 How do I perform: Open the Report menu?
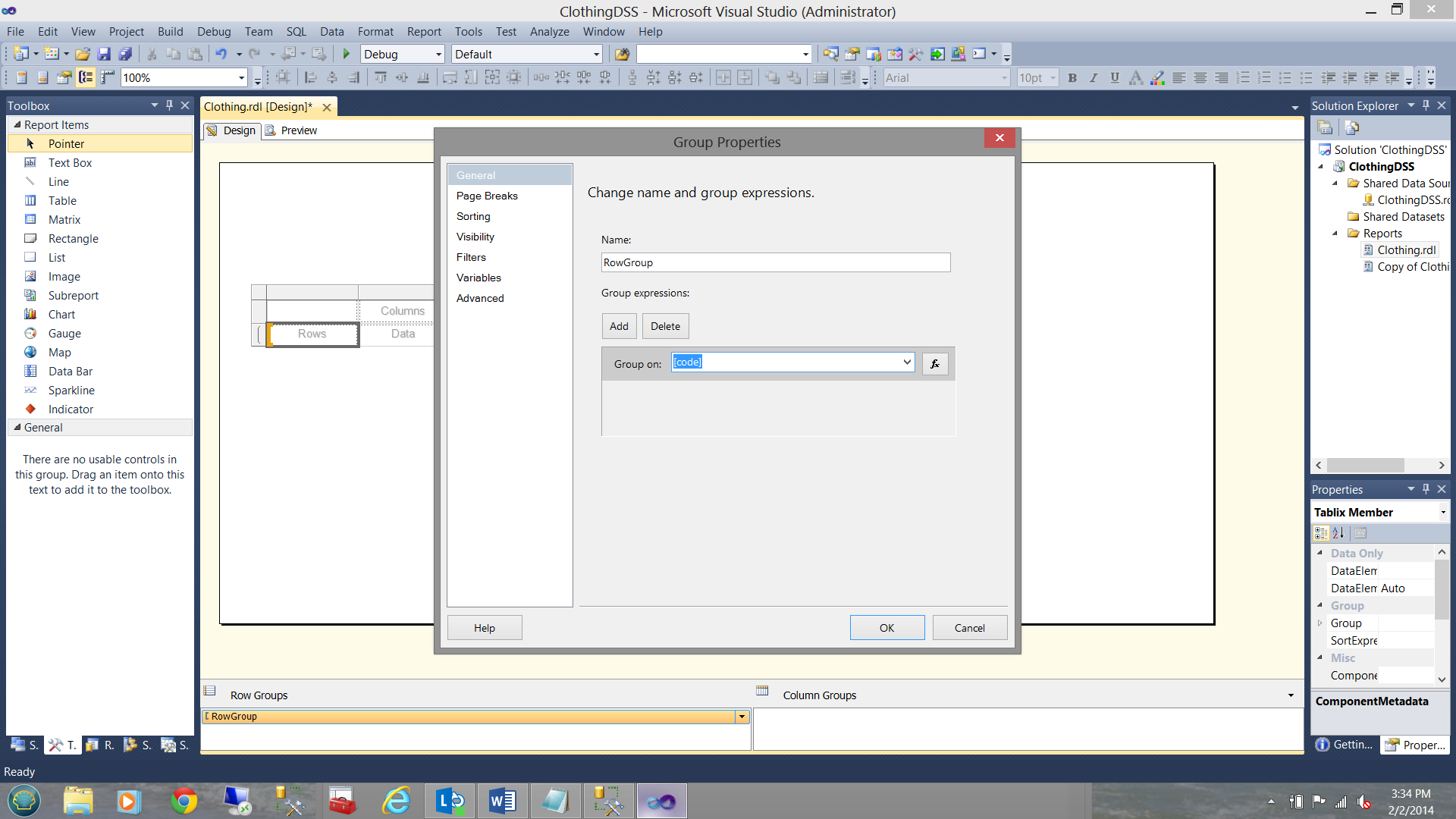click(423, 32)
